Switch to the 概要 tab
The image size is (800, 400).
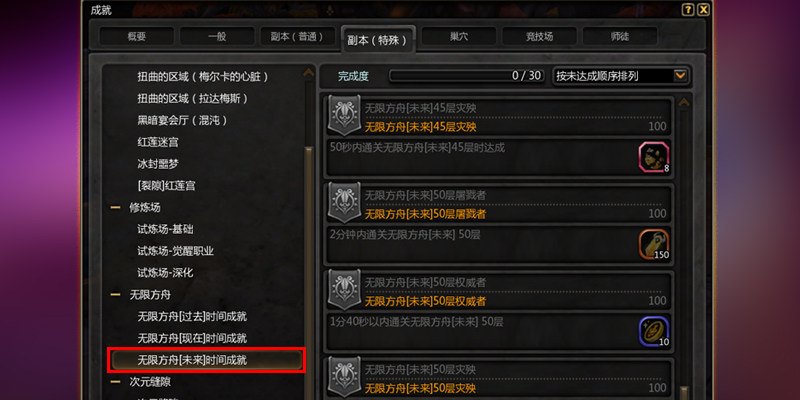137,37
